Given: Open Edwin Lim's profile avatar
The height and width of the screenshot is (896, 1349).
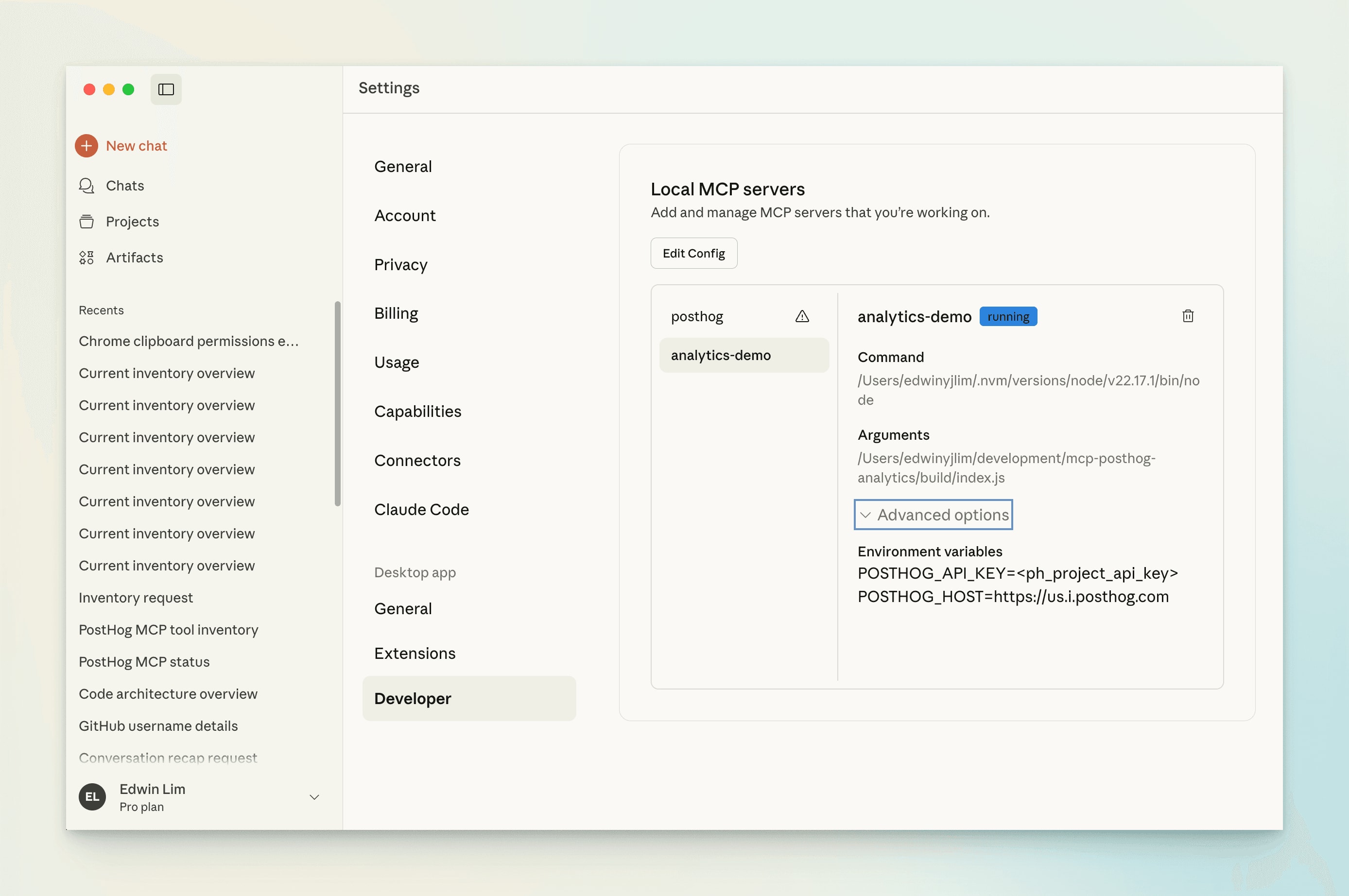Looking at the screenshot, I should [x=92, y=797].
